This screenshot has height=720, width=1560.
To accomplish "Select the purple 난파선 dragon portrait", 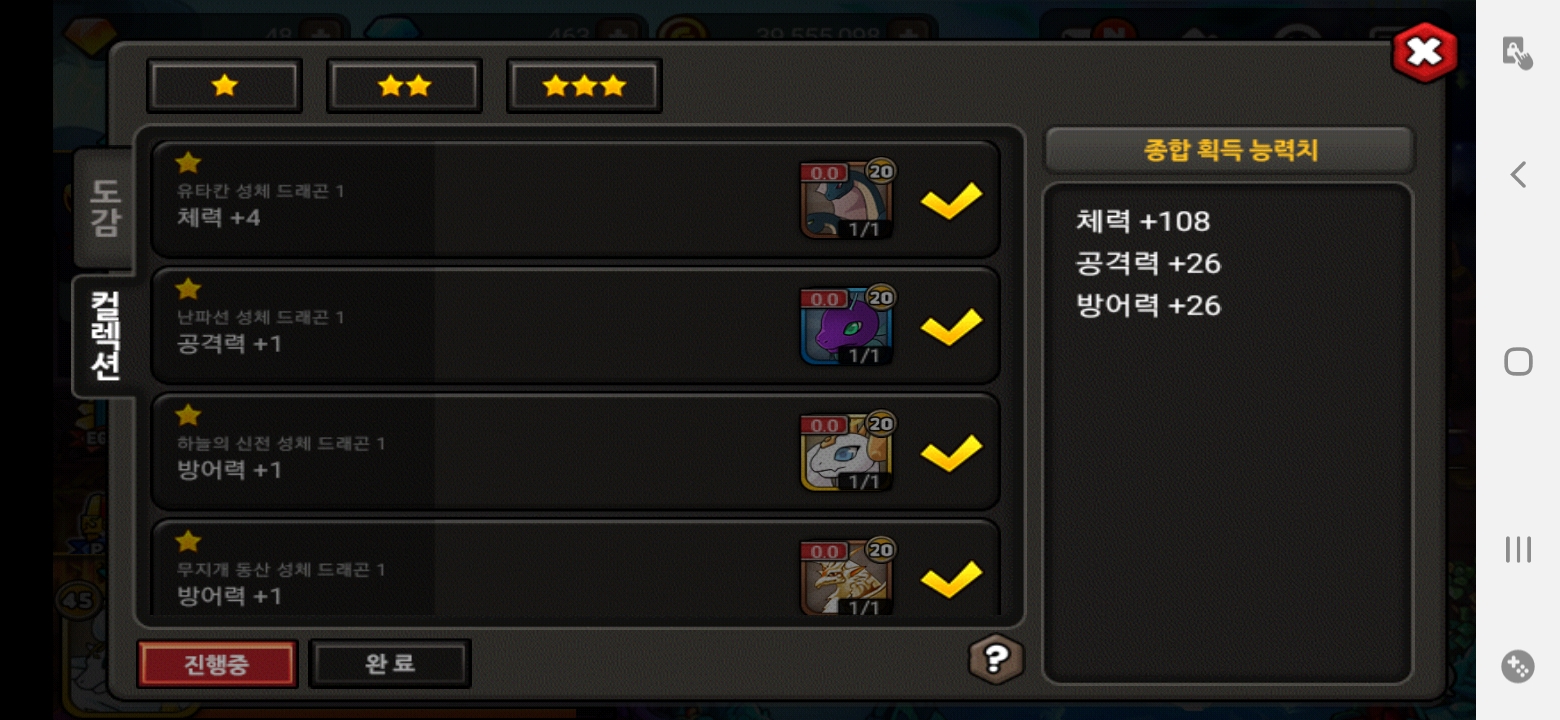I will coord(846,326).
